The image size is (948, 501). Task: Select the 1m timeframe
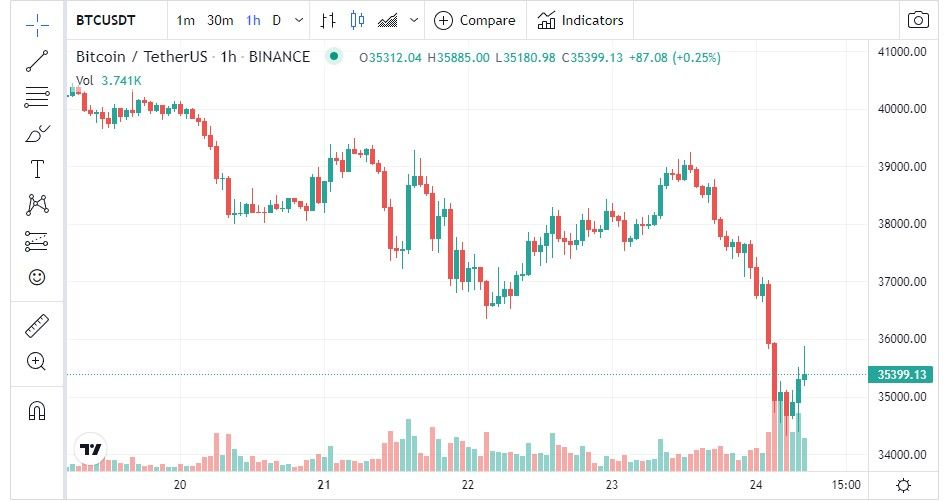pos(186,21)
